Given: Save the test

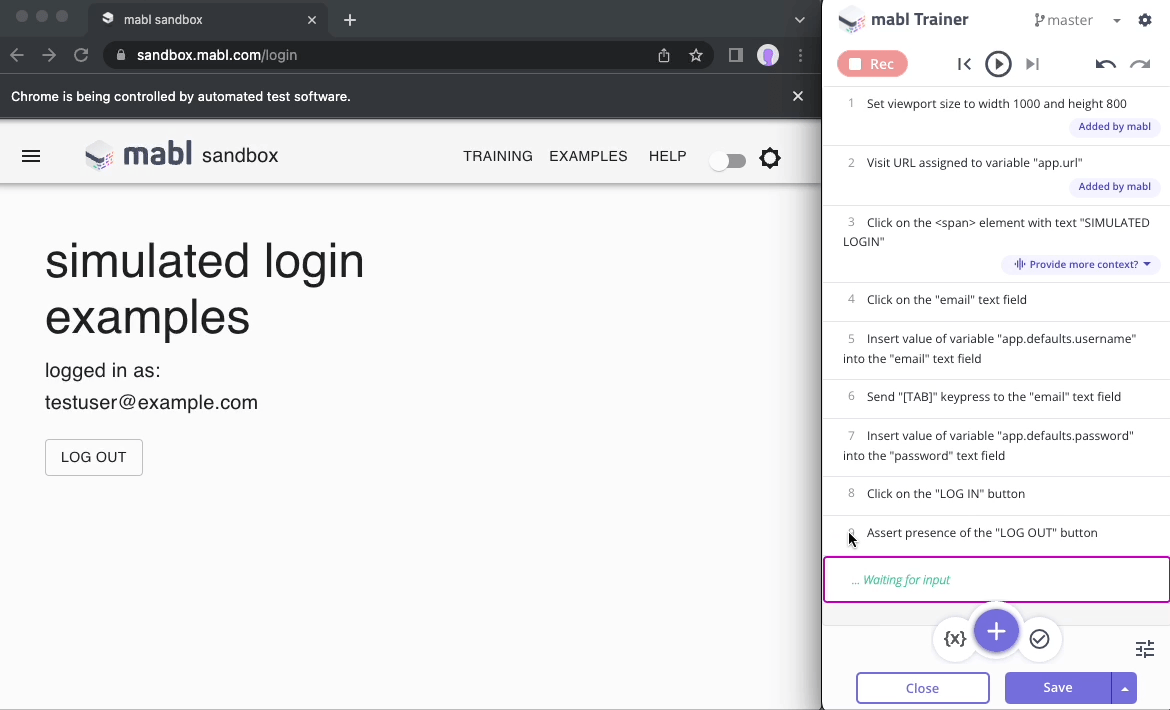Looking at the screenshot, I should coord(1058,688).
